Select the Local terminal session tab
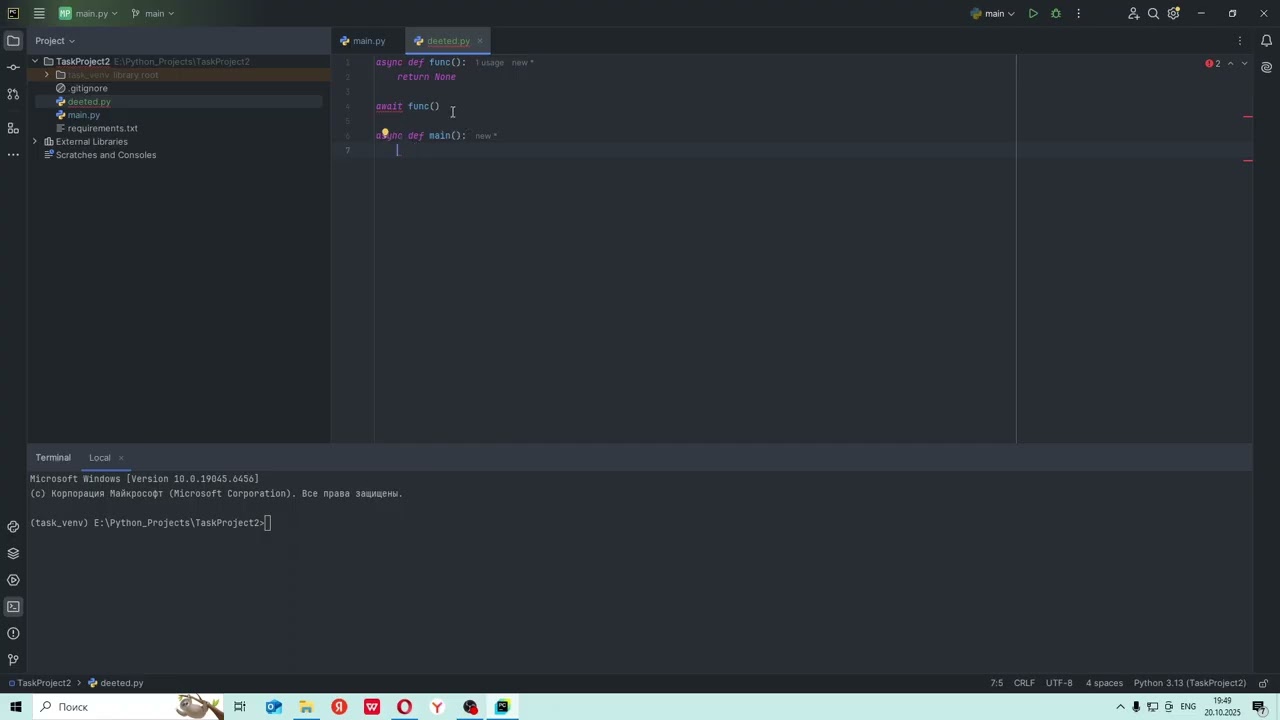The image size is (1280, 720). pyautogui.click(x=100, y=458)
